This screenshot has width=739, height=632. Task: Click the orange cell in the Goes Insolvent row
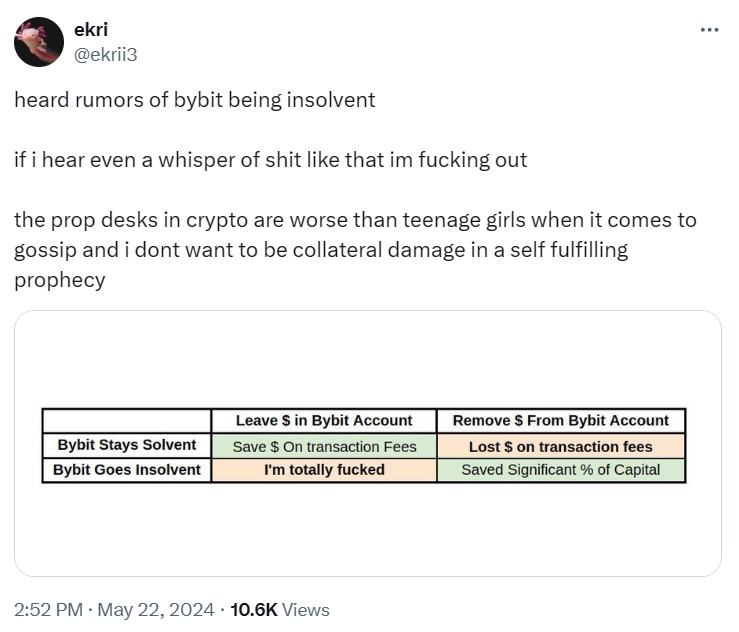point(323,469)
